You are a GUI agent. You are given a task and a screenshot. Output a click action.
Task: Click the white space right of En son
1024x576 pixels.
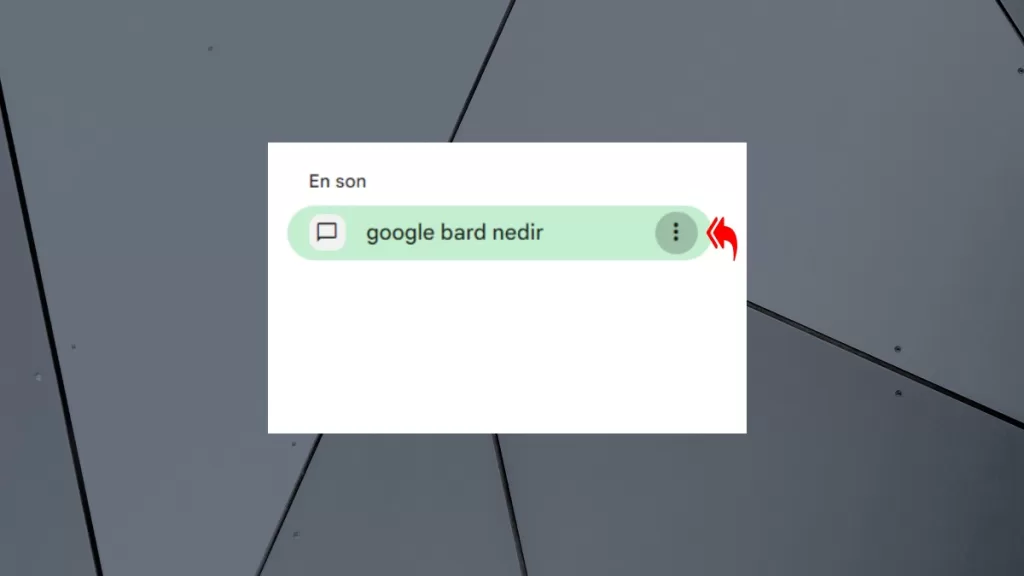555,182
